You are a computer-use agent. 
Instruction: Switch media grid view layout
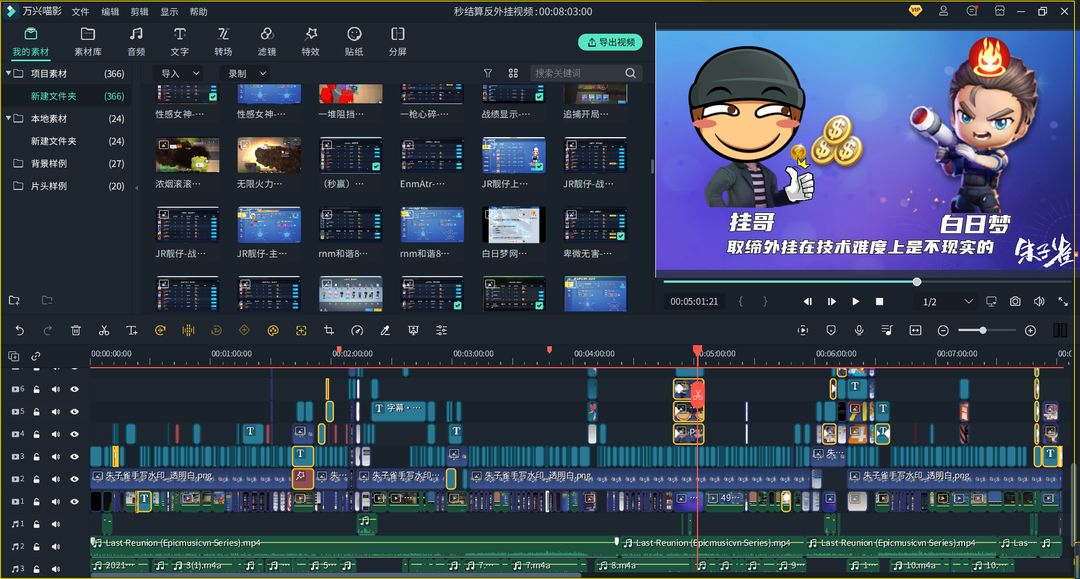click(x=513, y=73)
